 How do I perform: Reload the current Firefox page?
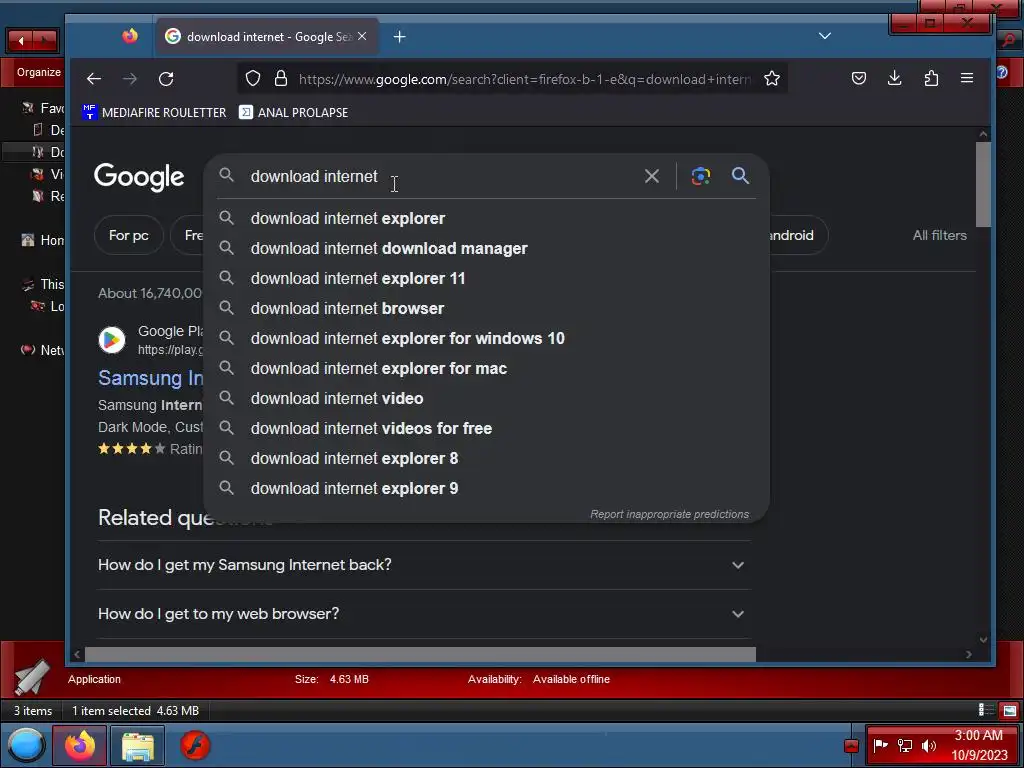pos(166,79)
